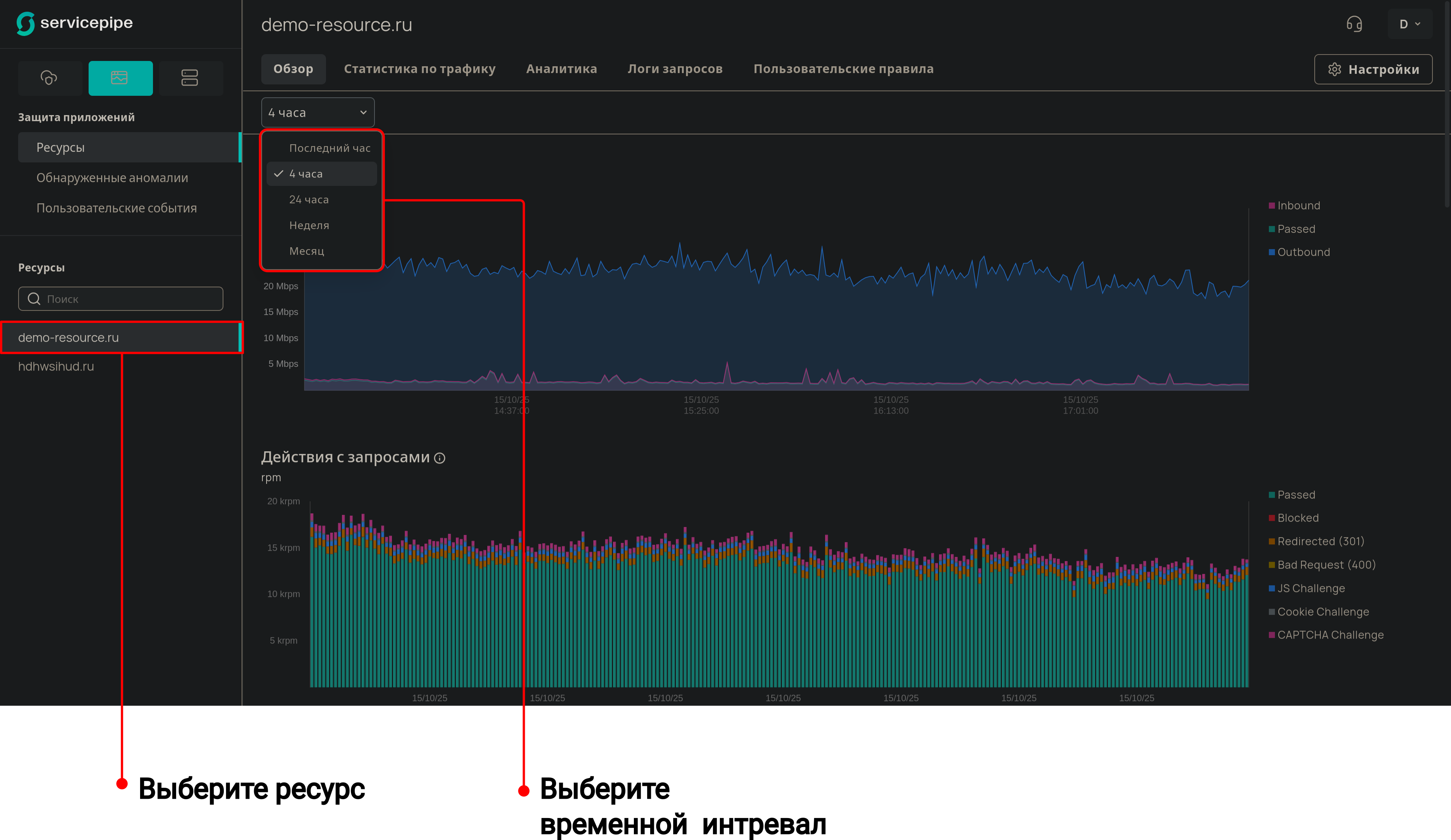Click the gear icon in Настройки

pos(1335,70)
